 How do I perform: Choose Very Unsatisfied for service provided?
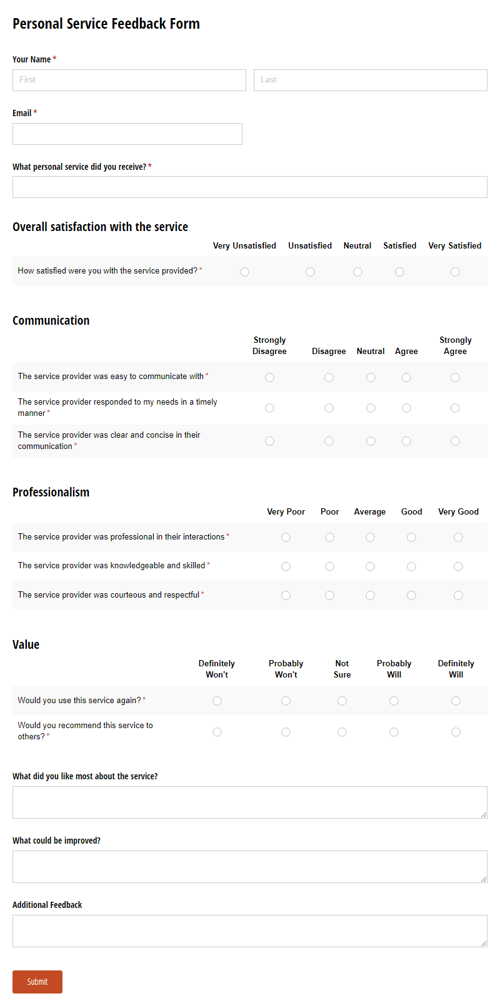pos(245,272)
